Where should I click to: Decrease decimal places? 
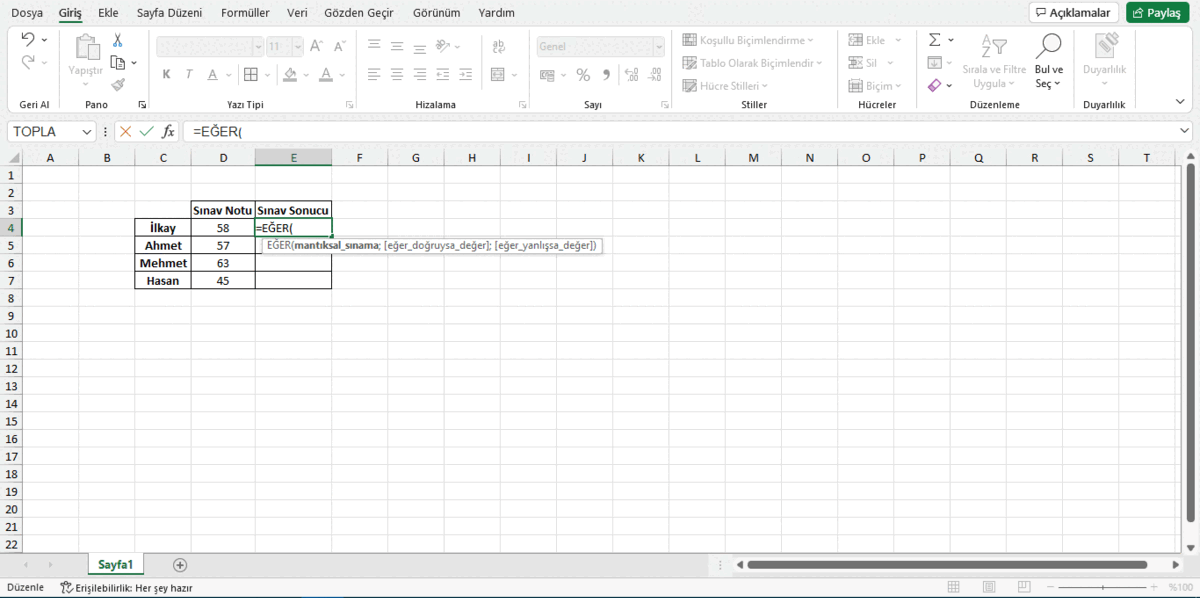pos(654,74)
